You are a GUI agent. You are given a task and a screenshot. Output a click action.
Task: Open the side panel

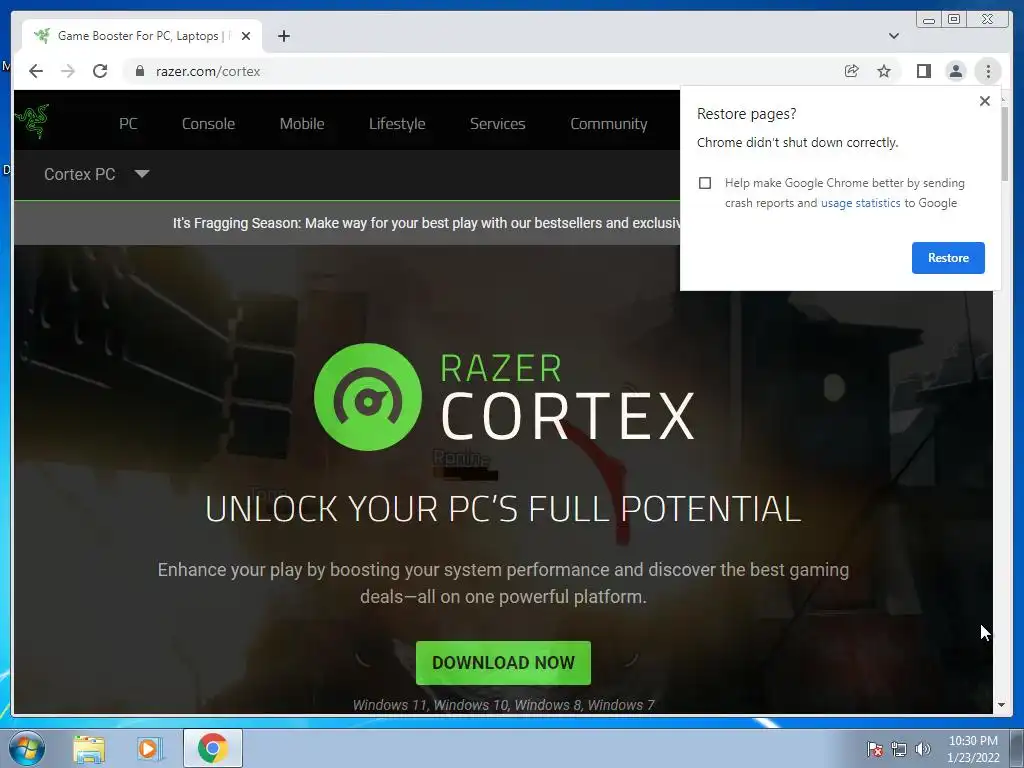click(923, 71)
